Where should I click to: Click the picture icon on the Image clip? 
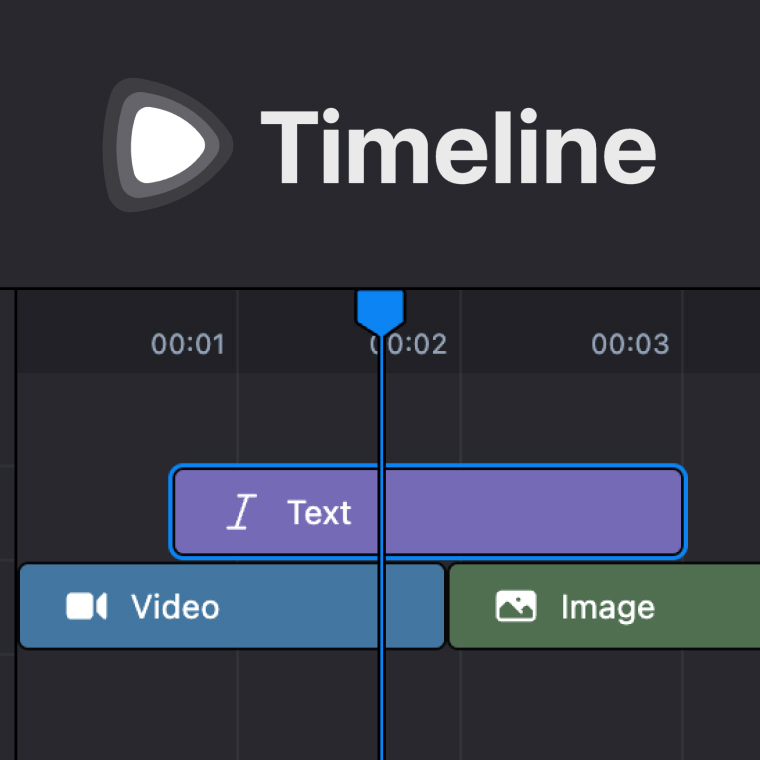click(516, 606)
